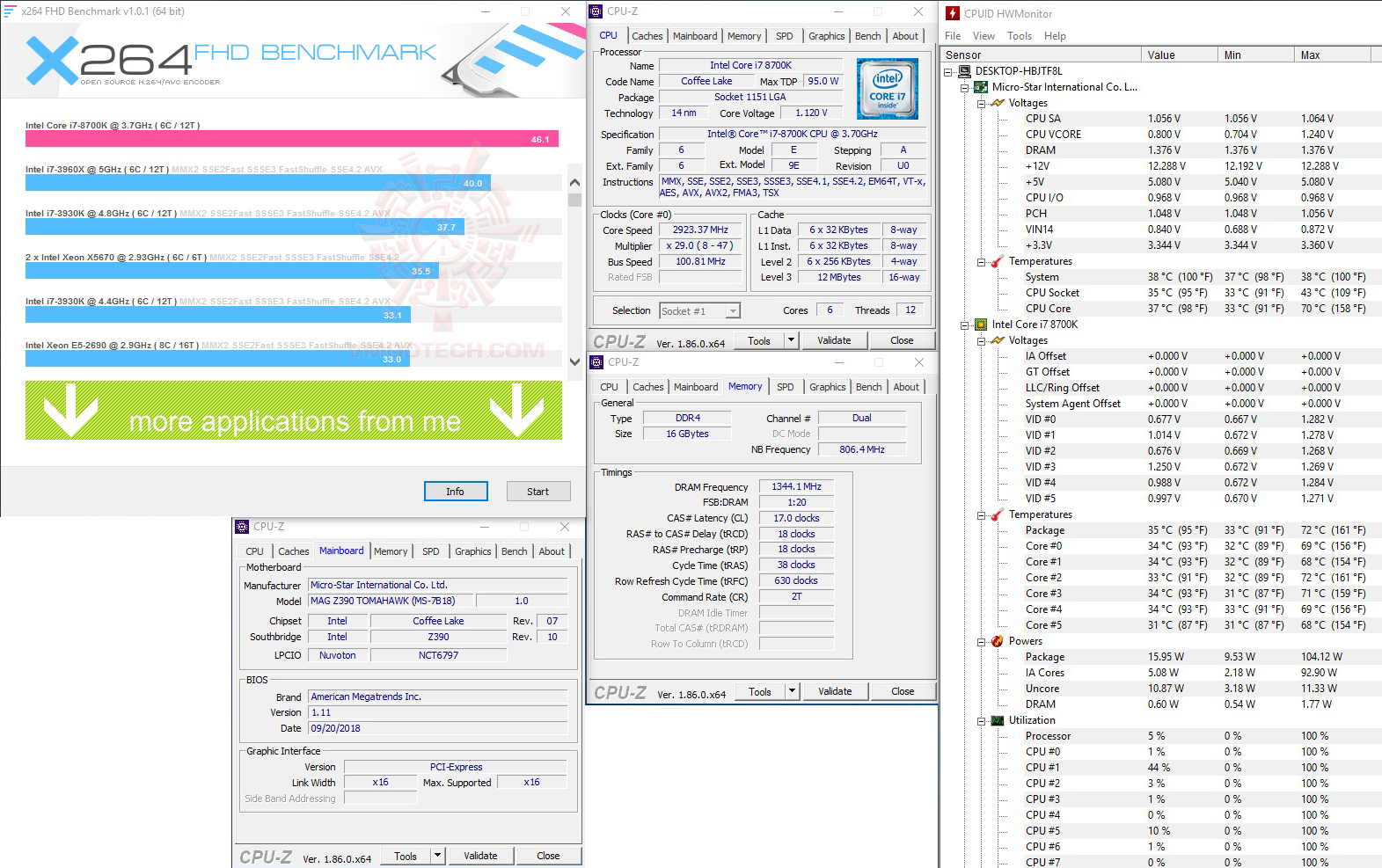The height and width of the screenshot is (868, 1382).
Task: Collapse the Powers group in HWMonitor
Action: click(982, 642)
